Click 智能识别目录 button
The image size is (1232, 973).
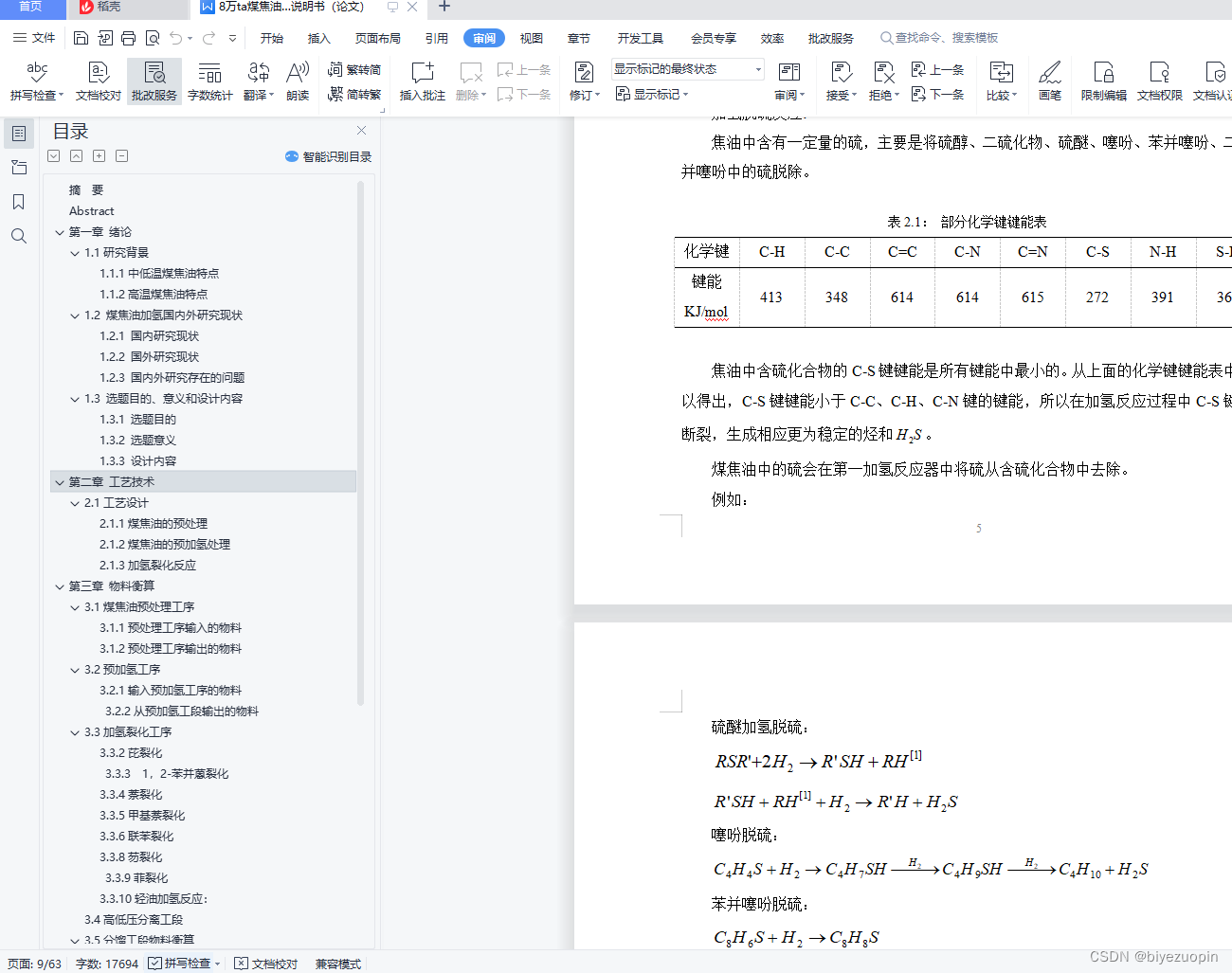tap(328, 156)
